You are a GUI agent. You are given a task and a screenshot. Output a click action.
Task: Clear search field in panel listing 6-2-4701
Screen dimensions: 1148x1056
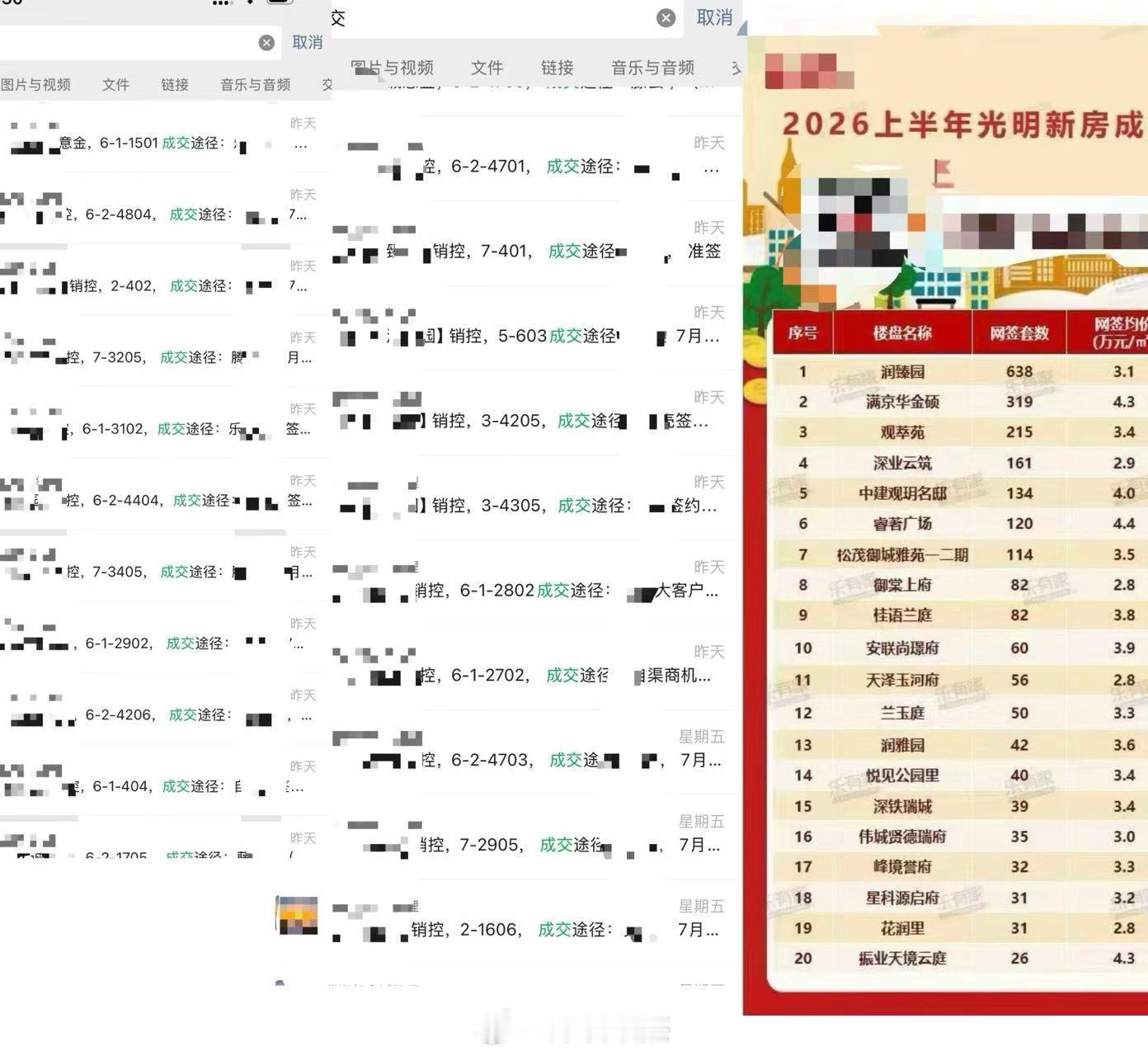point(666,18)
